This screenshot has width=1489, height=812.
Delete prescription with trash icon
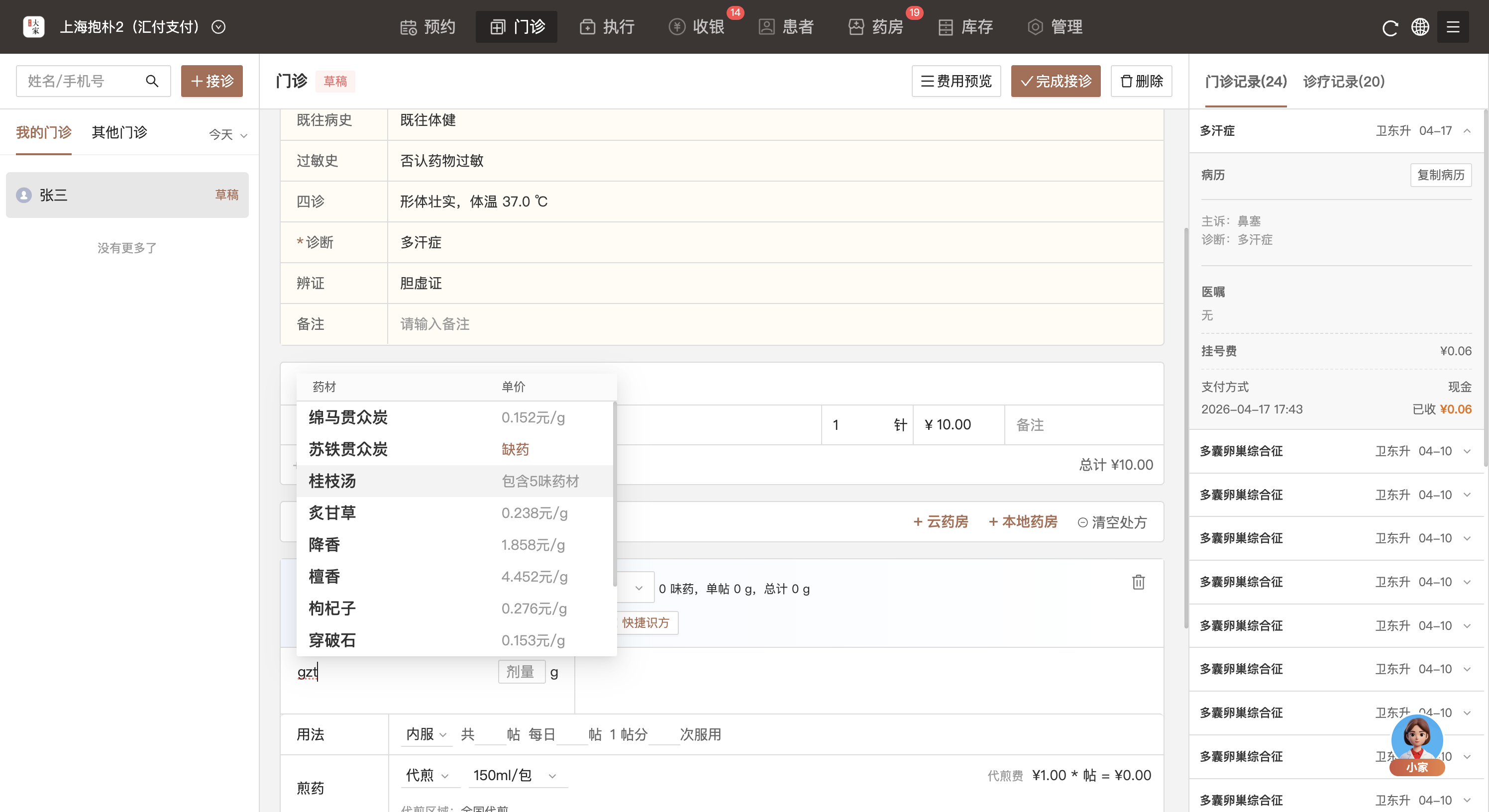click(x=1138, y=582)
